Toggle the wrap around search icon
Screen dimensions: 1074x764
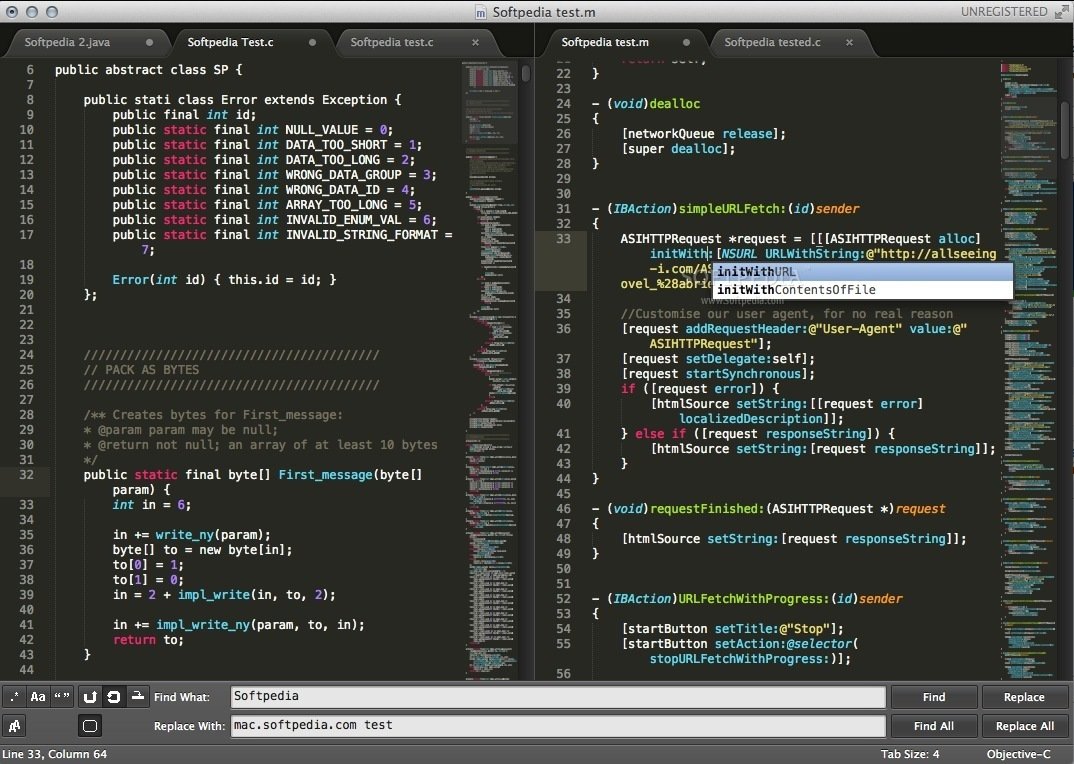pyautogui.click(x=114, y=697)
